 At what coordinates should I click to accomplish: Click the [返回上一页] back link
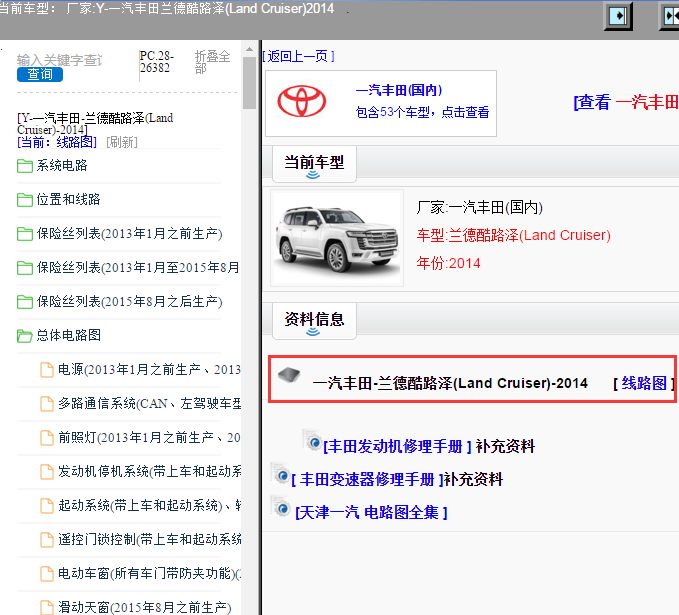(299, 56)
